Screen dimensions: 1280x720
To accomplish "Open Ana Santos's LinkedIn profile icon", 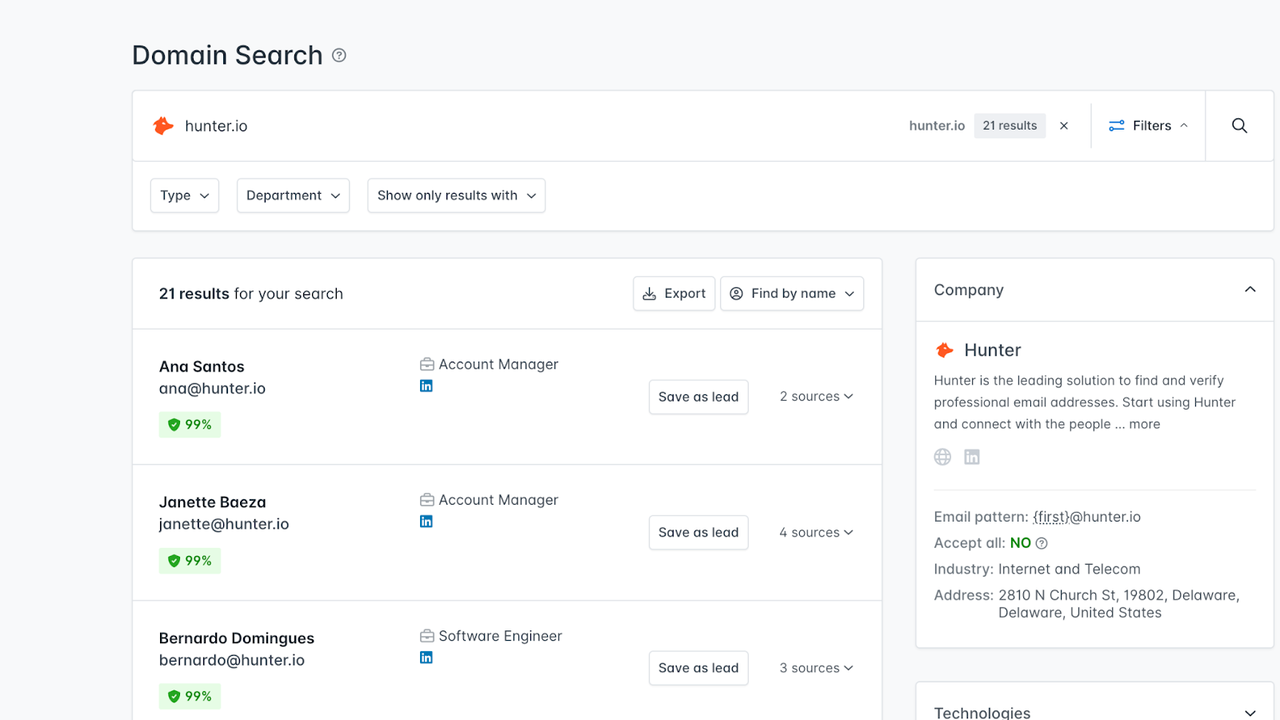I will tap(427, 385).
